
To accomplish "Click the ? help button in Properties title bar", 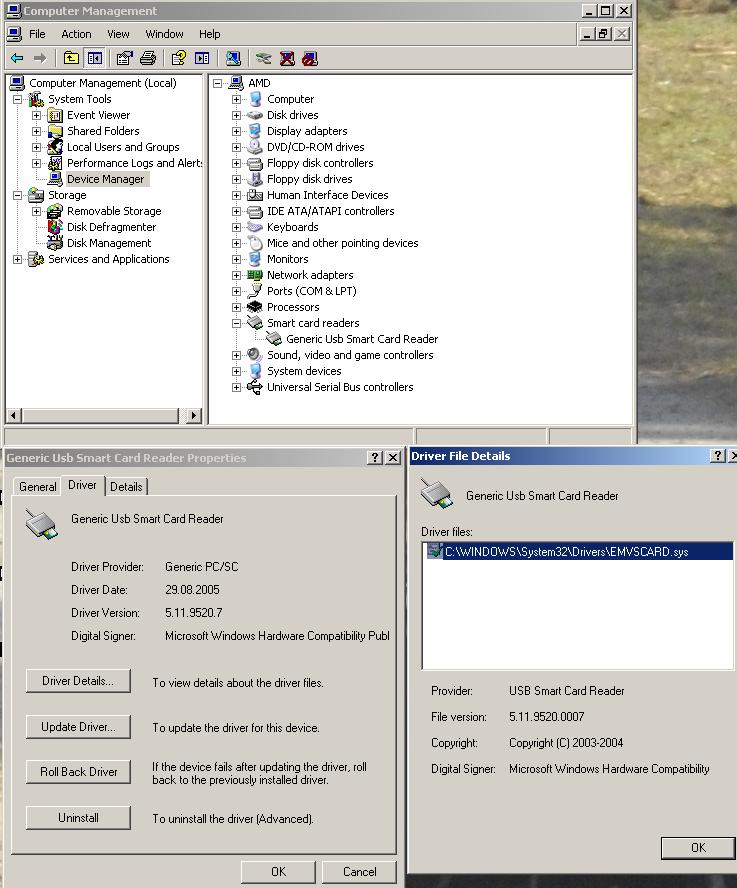I will (x=374, y=458).
